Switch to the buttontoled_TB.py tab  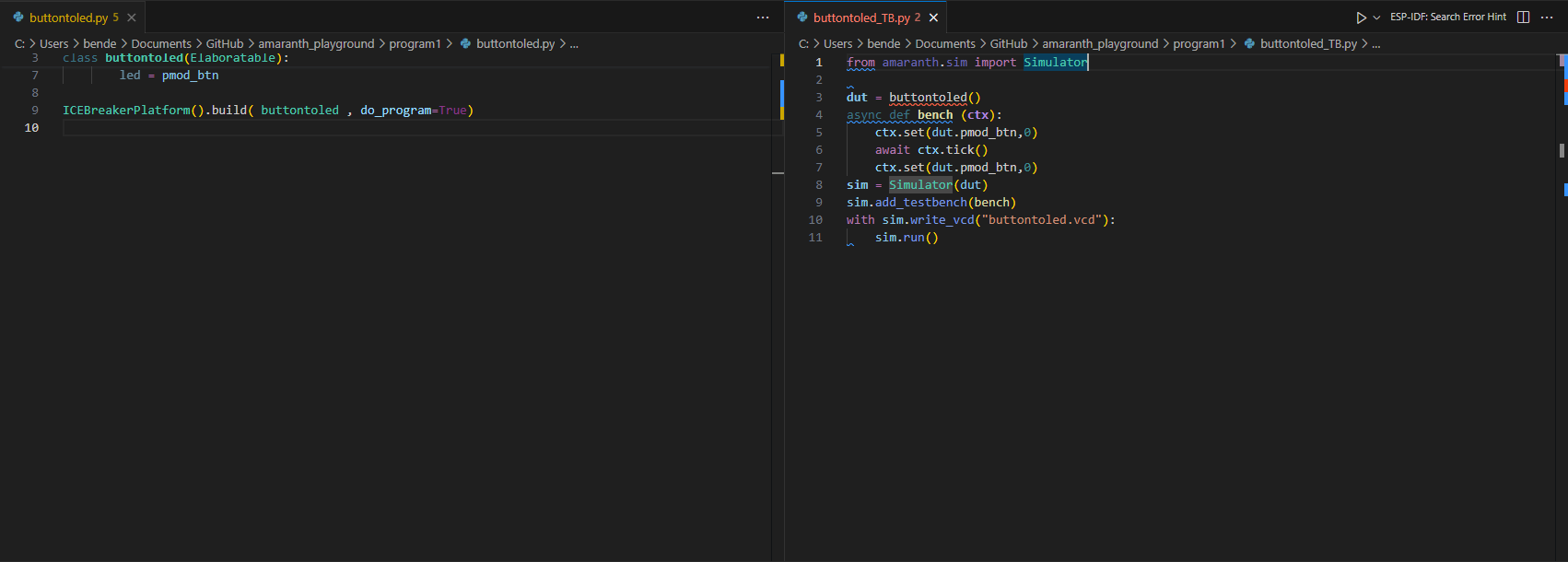pyautogui.click(x=860, y=18)
